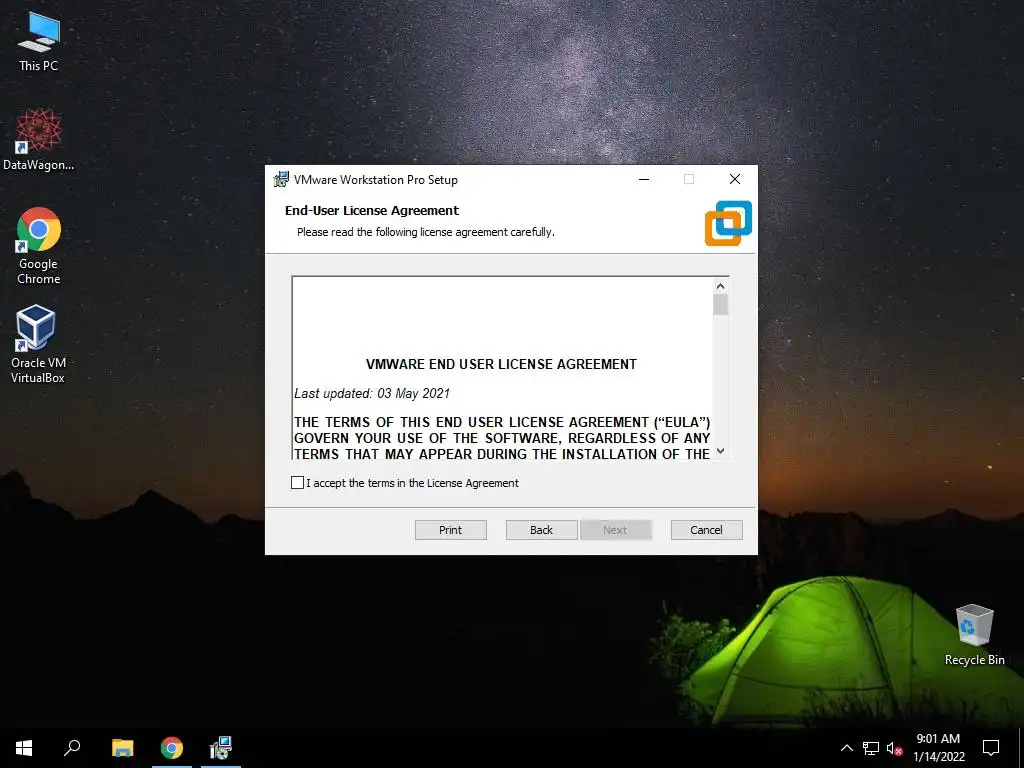Minimize the VMware Setup window

644,179
